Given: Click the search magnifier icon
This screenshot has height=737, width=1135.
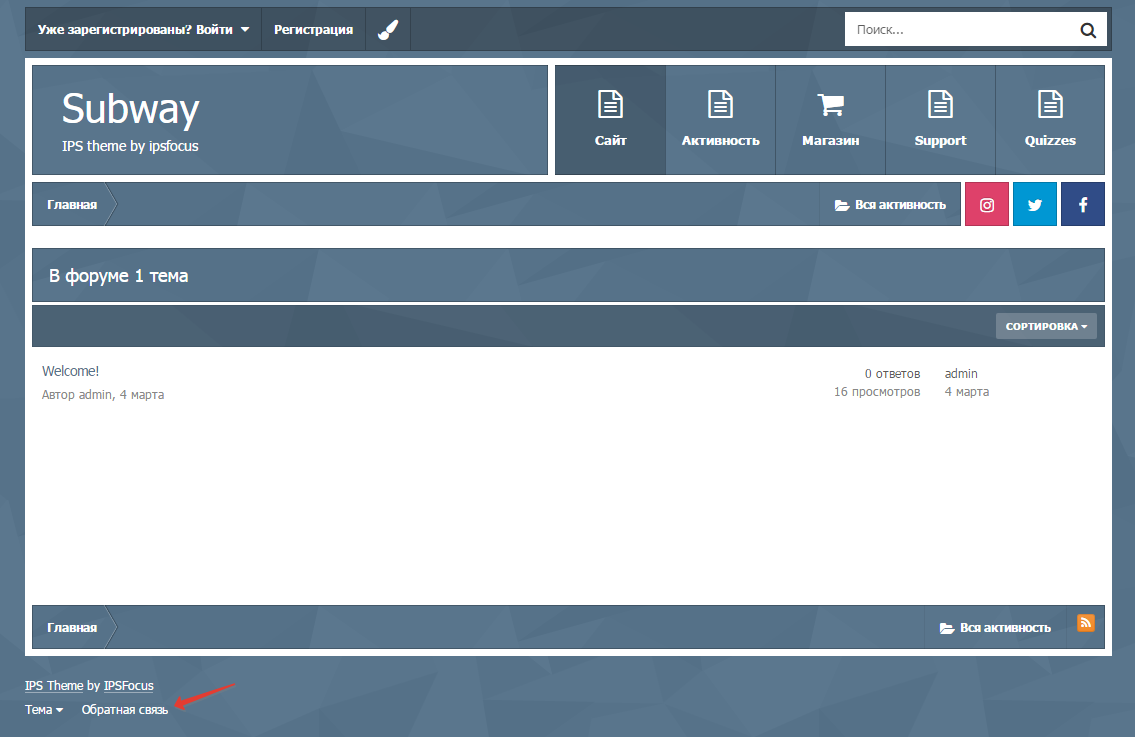Looking at the screenshot, I should [x=1088, y=30].
